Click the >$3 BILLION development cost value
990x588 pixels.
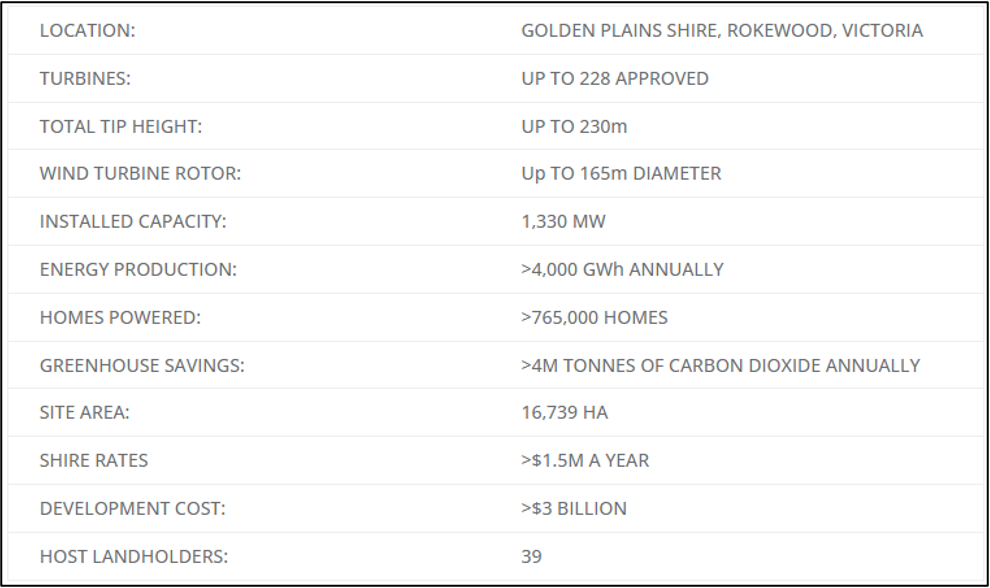click(574, 508)
